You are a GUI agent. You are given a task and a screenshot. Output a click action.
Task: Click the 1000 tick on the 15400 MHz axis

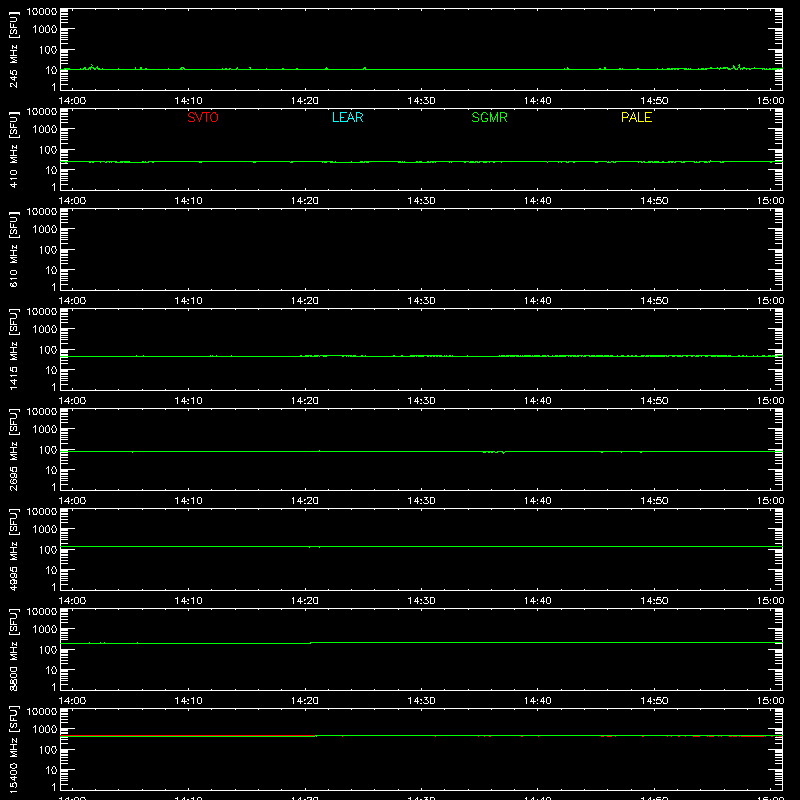[45, 730]
